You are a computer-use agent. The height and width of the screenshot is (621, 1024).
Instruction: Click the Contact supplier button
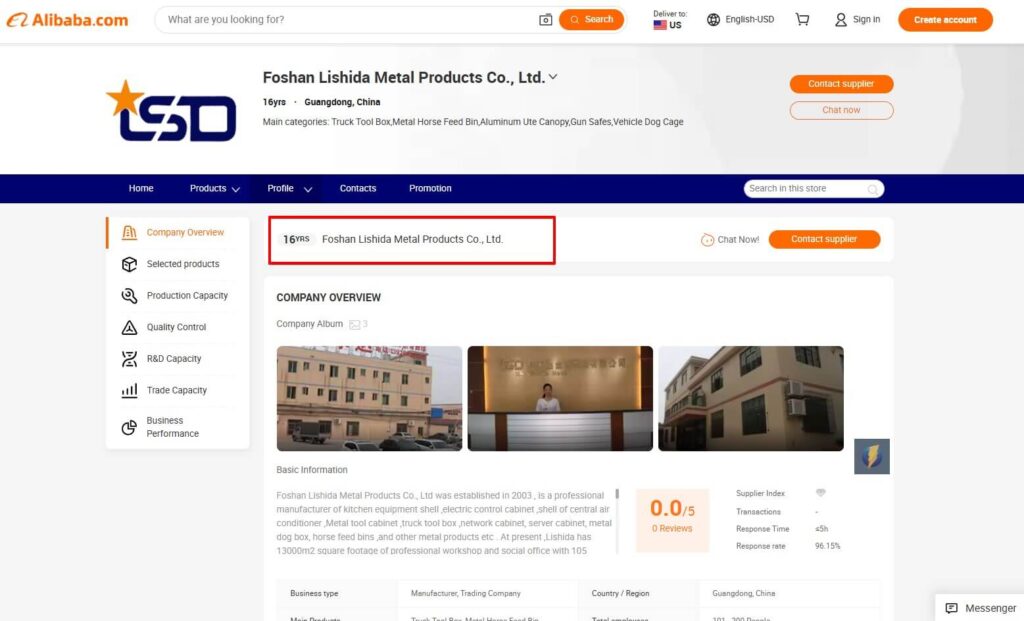pos(841,83)
